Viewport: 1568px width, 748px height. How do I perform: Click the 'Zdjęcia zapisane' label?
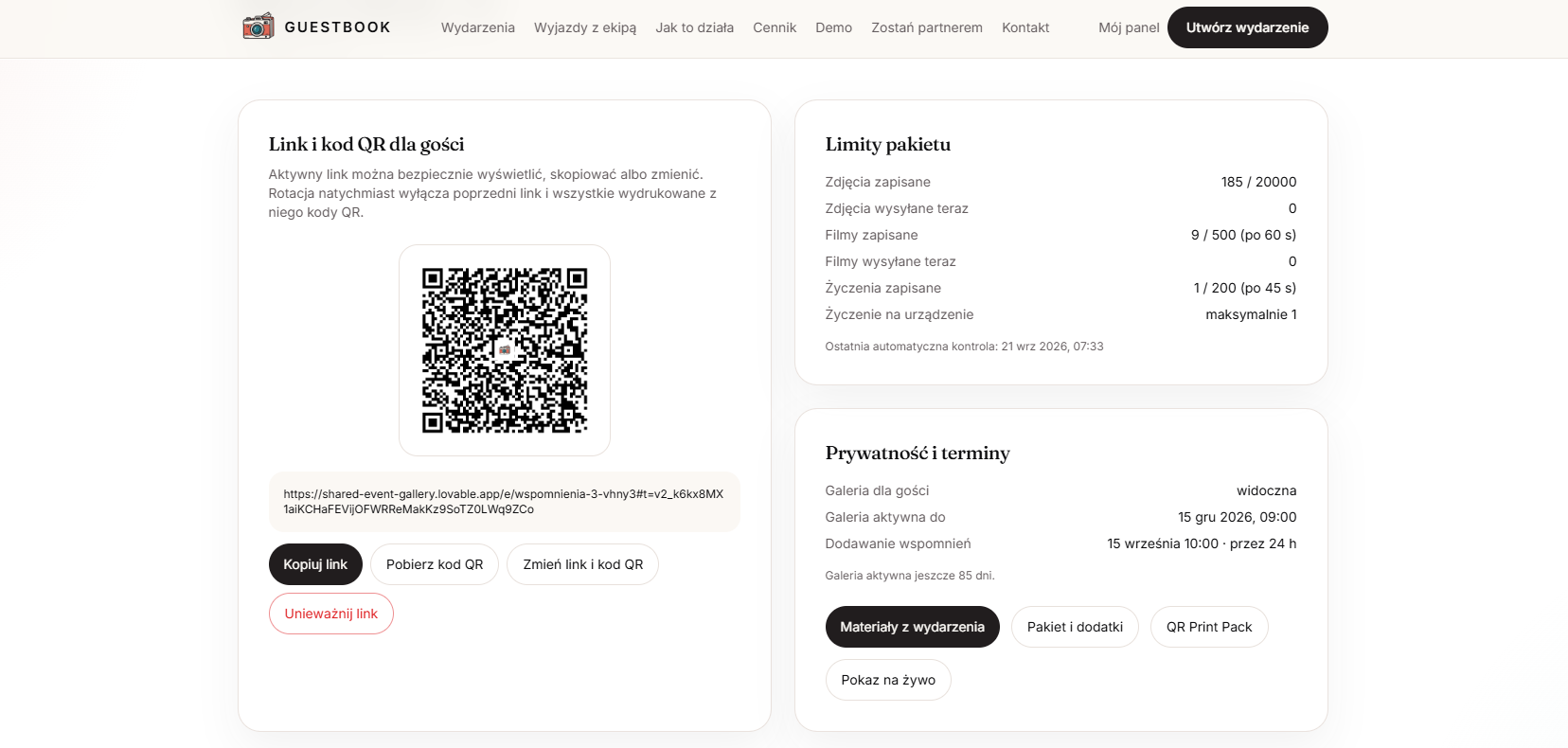point(878,182)
